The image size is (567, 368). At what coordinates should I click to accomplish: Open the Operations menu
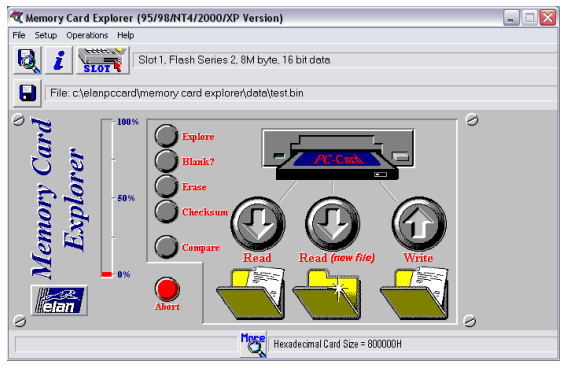87,35
